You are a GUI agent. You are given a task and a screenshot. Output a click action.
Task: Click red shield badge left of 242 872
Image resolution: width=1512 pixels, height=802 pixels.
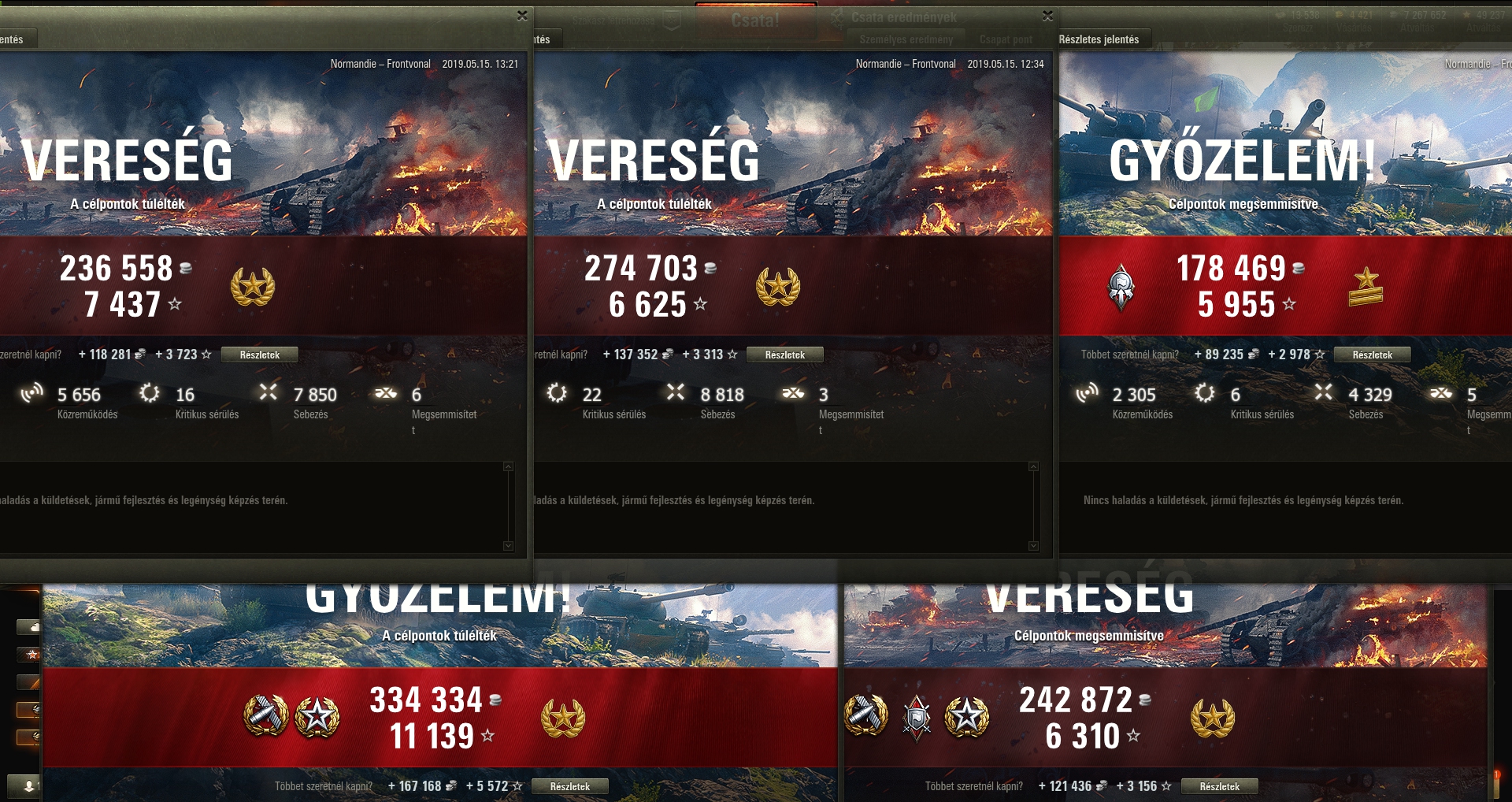(917, 718)
